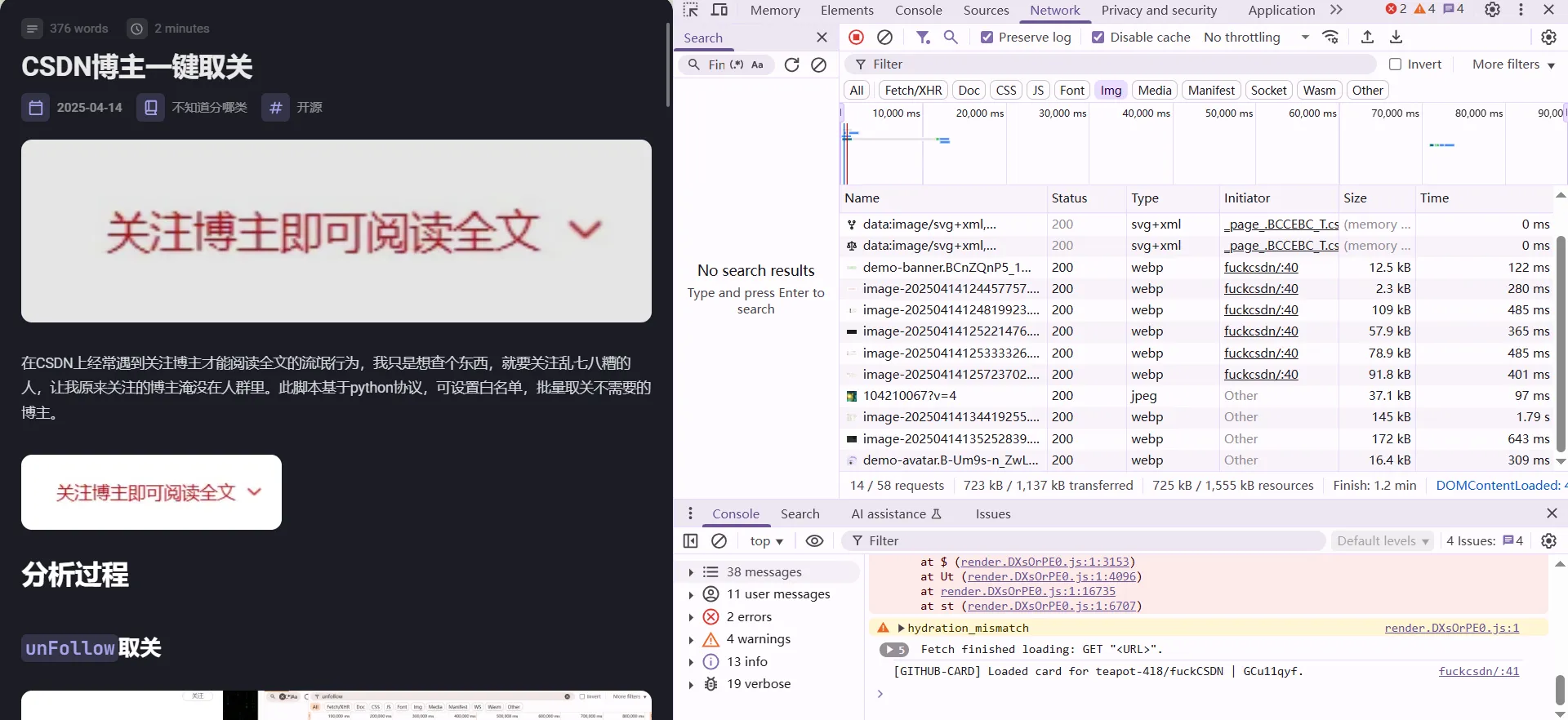The image size is (1568, 720).
Task: Create a live expression eye icon
Action: [x=814, y=540]
